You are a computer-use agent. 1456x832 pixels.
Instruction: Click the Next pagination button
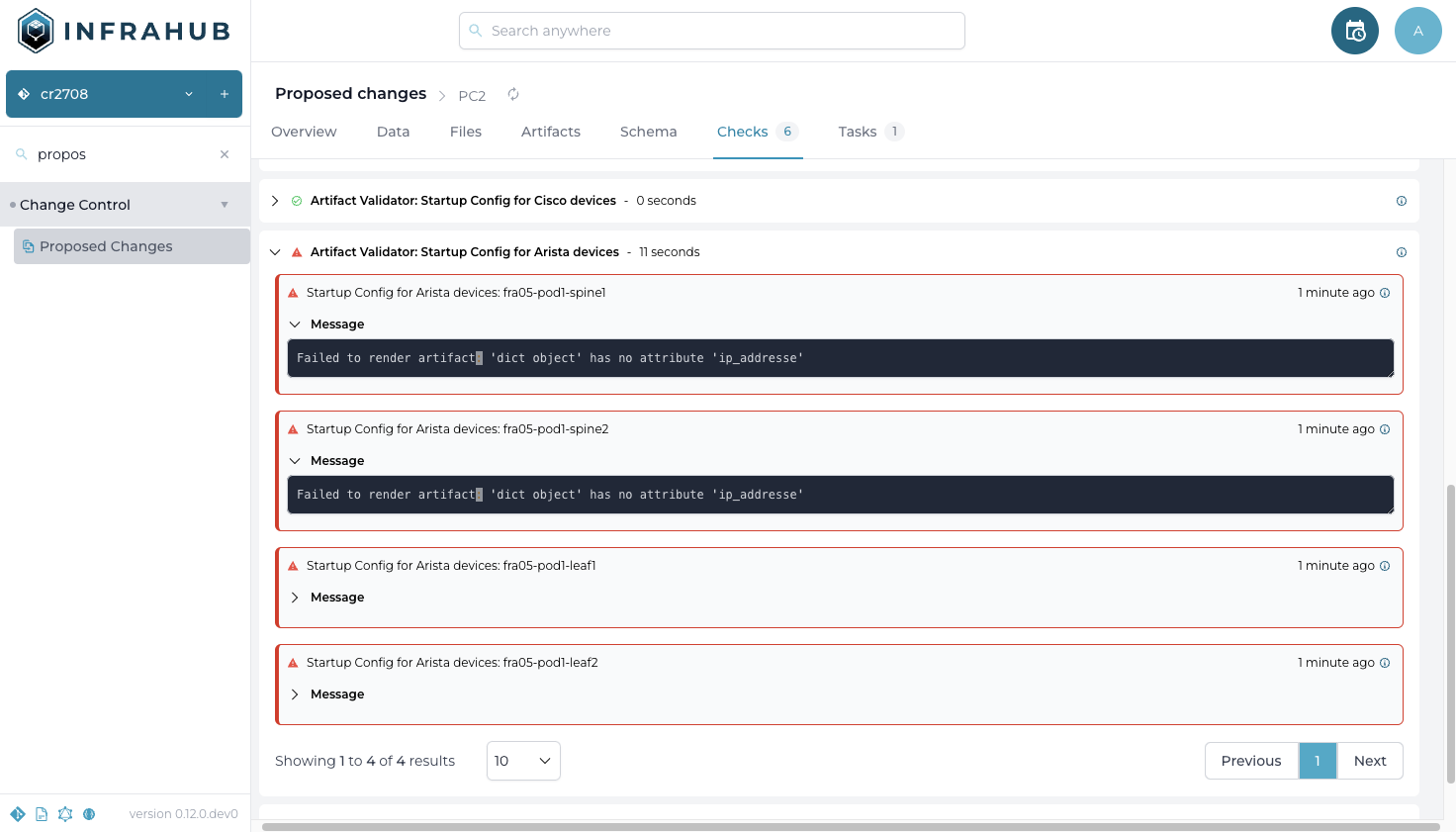(1369, 761)
